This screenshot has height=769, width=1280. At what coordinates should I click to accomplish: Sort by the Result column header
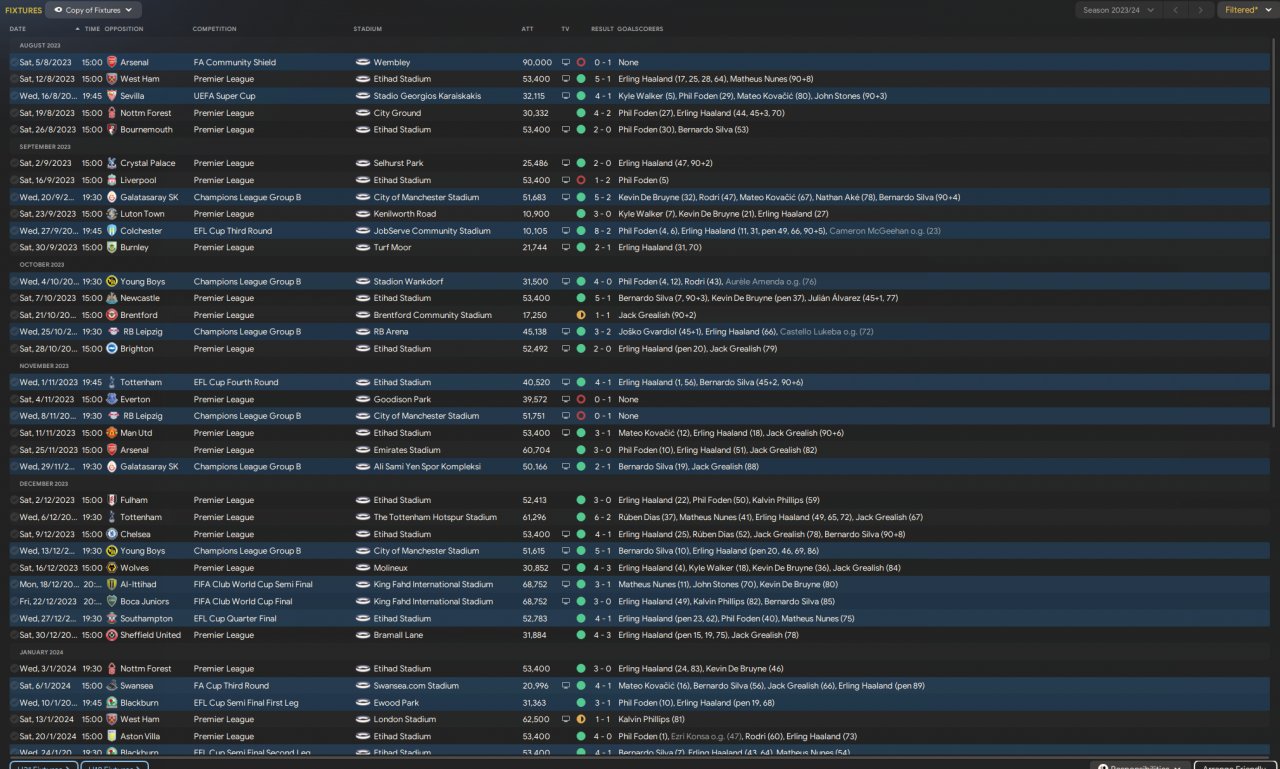click(602, 29)
